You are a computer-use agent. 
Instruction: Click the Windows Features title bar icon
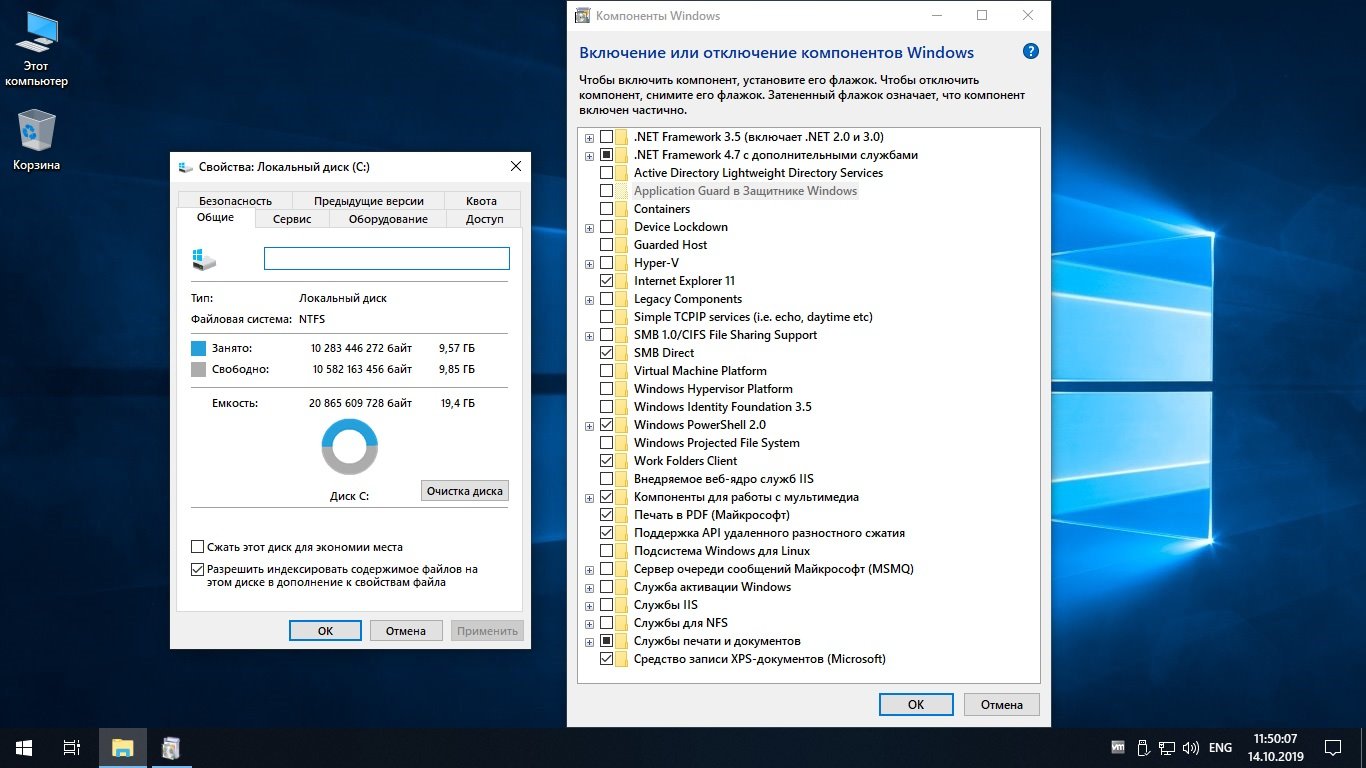tap(582, 16)
